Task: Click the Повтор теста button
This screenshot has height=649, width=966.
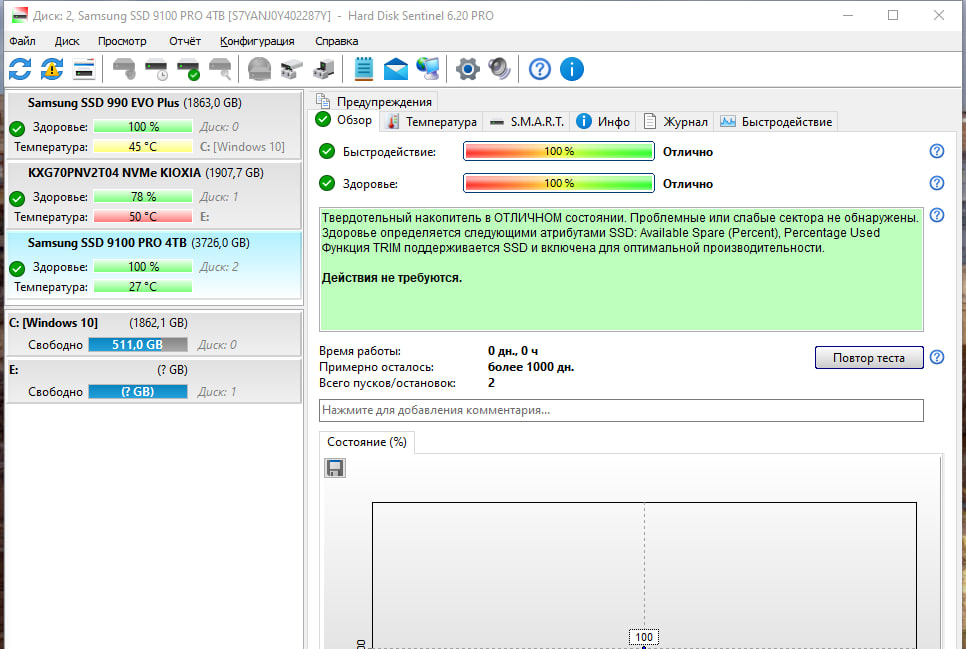Action: [869, 357]
